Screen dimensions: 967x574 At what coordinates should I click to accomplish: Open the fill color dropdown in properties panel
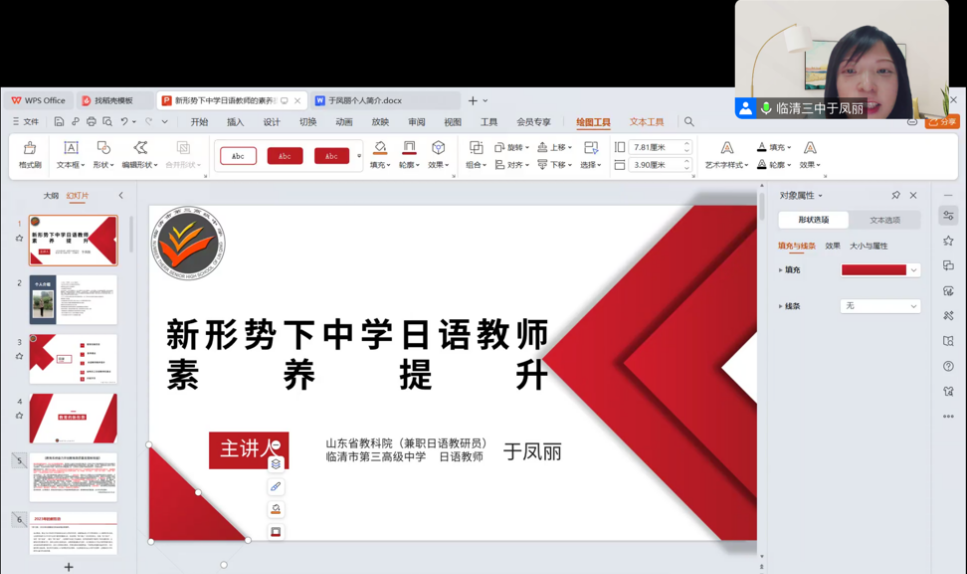click(914, 270)
